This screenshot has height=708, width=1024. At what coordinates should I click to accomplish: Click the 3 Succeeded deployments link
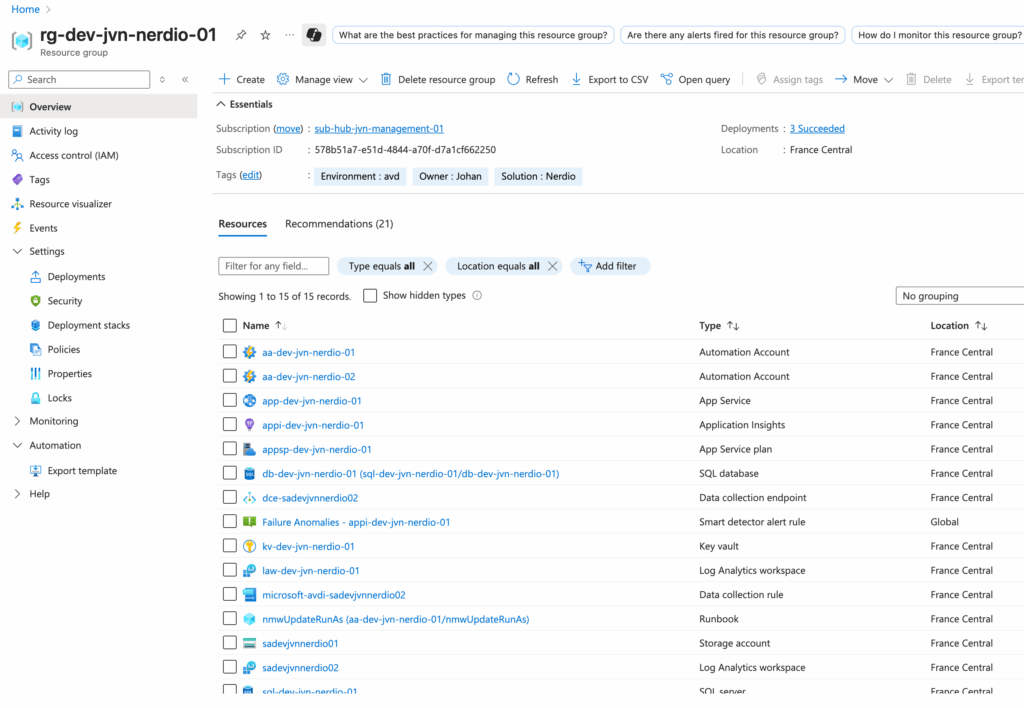coord(816,129)
